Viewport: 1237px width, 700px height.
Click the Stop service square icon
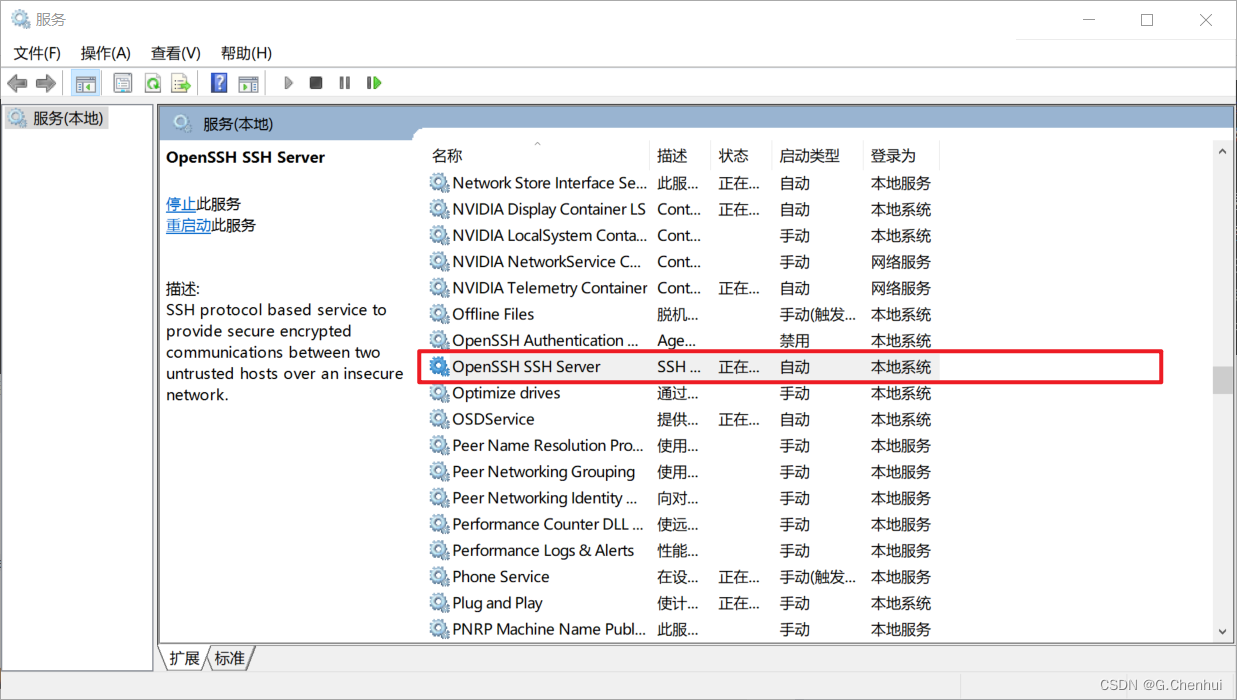tap(316, 83)
